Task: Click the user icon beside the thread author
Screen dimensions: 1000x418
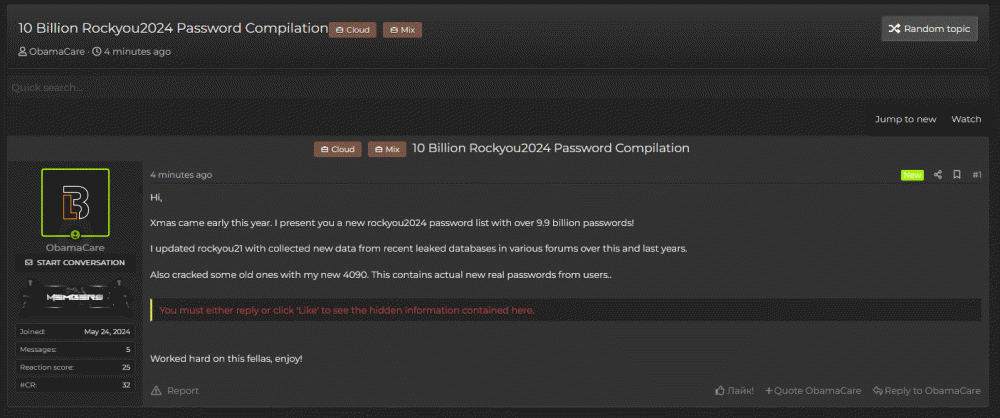Action: (x=22, y=51)
